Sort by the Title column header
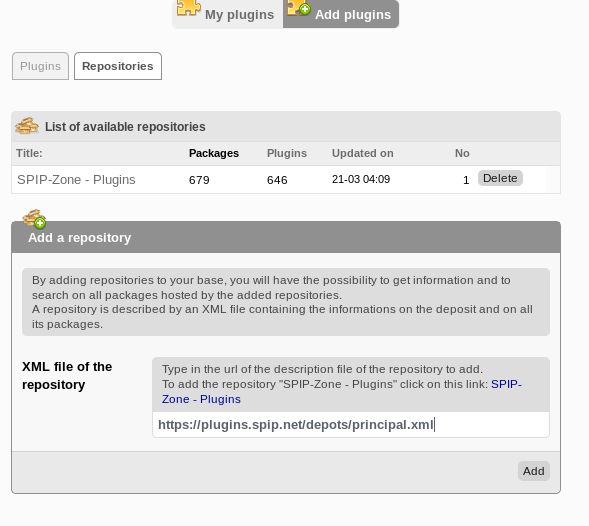589x526 pixels. click(x=29, y=153)
